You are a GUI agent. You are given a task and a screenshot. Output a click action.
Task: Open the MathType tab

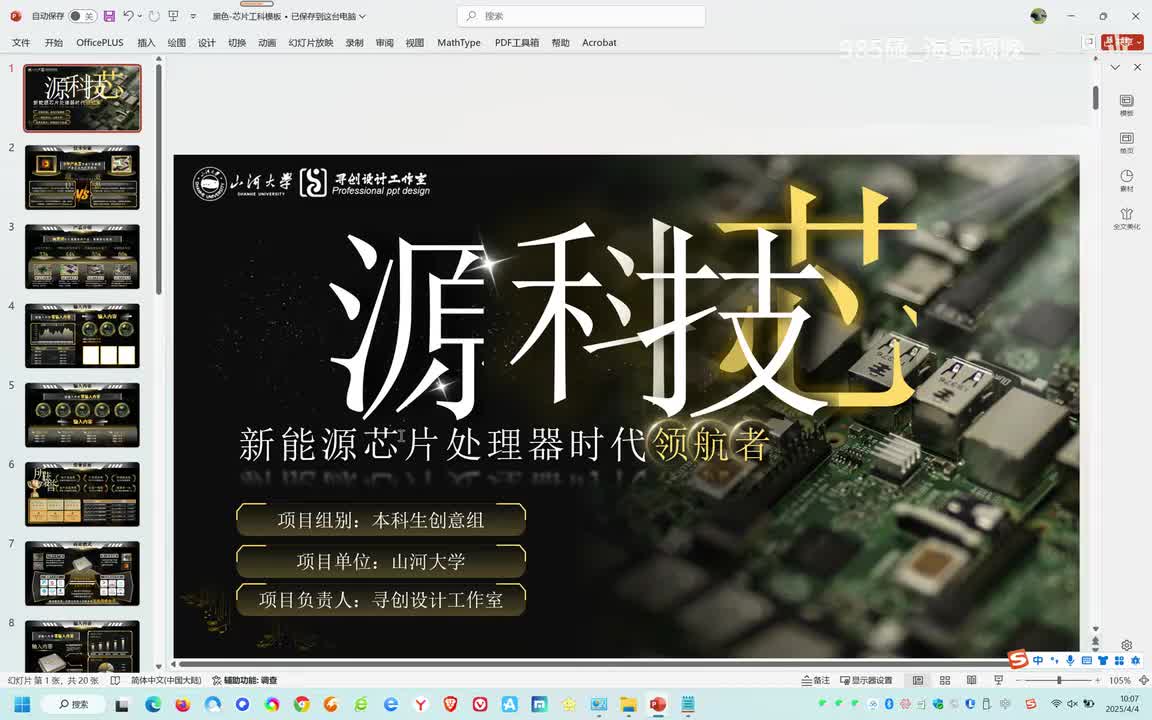click(x=458, y=43)
